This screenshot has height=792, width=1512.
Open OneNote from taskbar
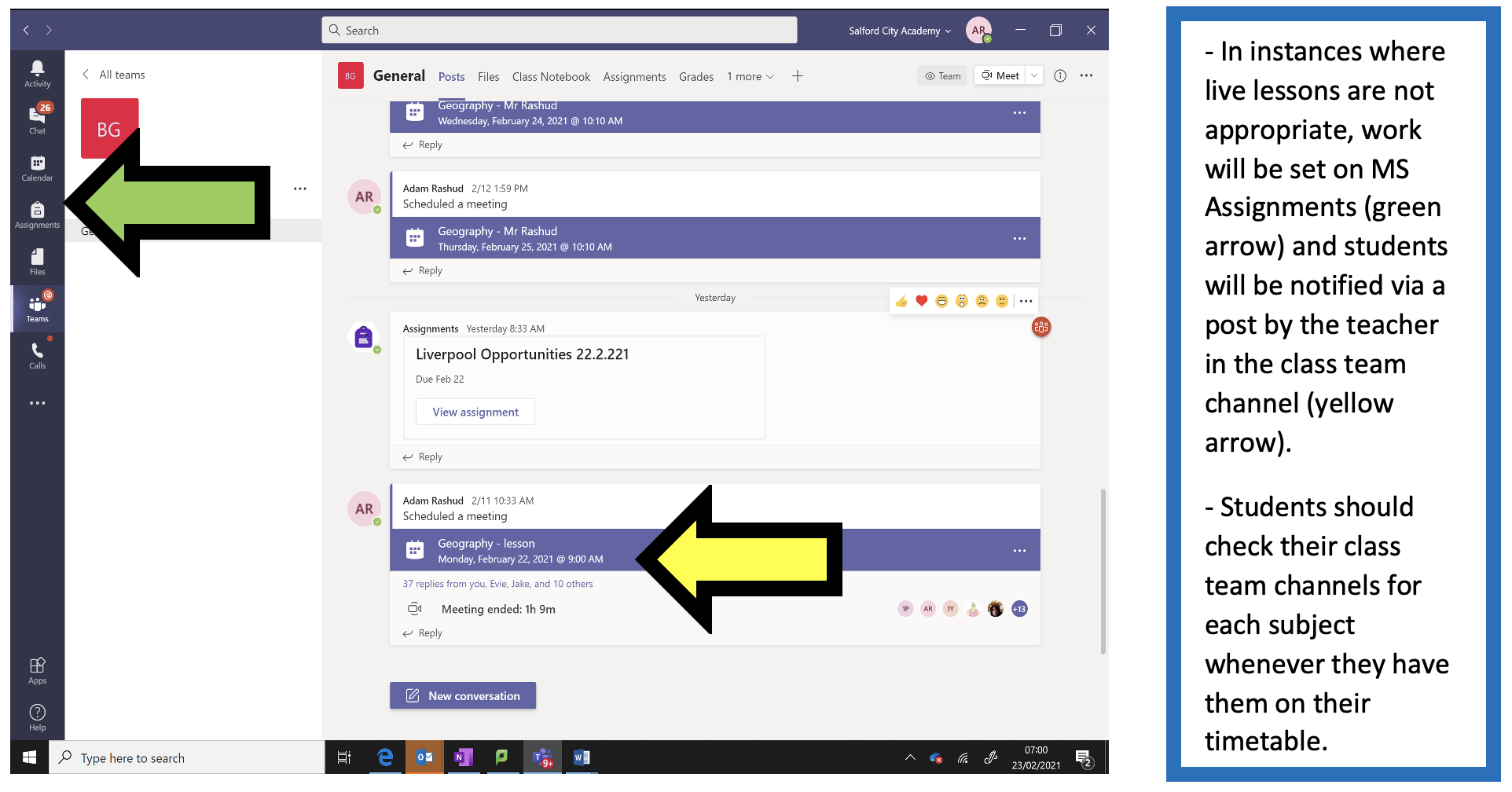pyautogui.click(x=463, y=757)
